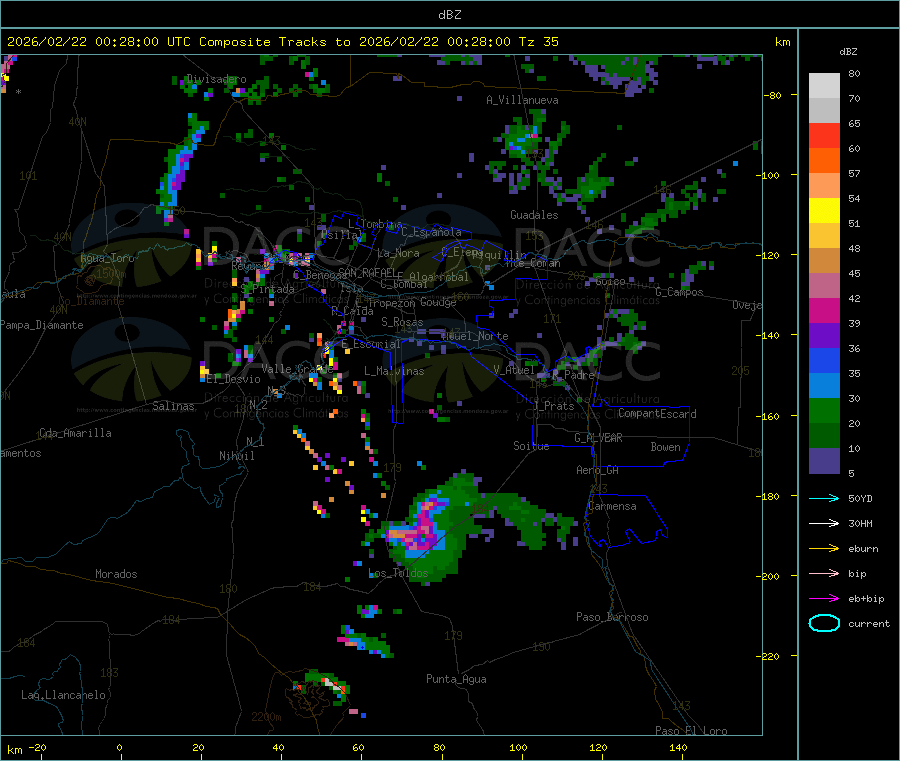
Task: Click the 'Carmensa' map label
Action: 612,507
